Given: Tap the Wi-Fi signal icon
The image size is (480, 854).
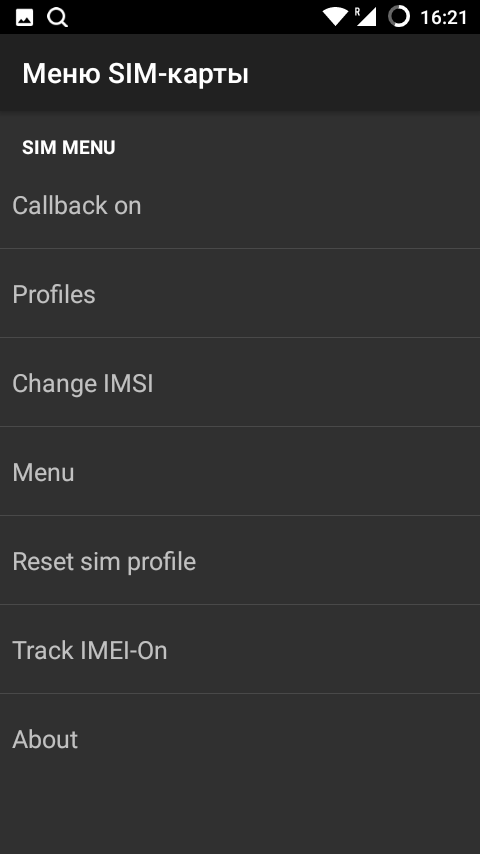Looking at the screenshot, I should click(335, 17).
